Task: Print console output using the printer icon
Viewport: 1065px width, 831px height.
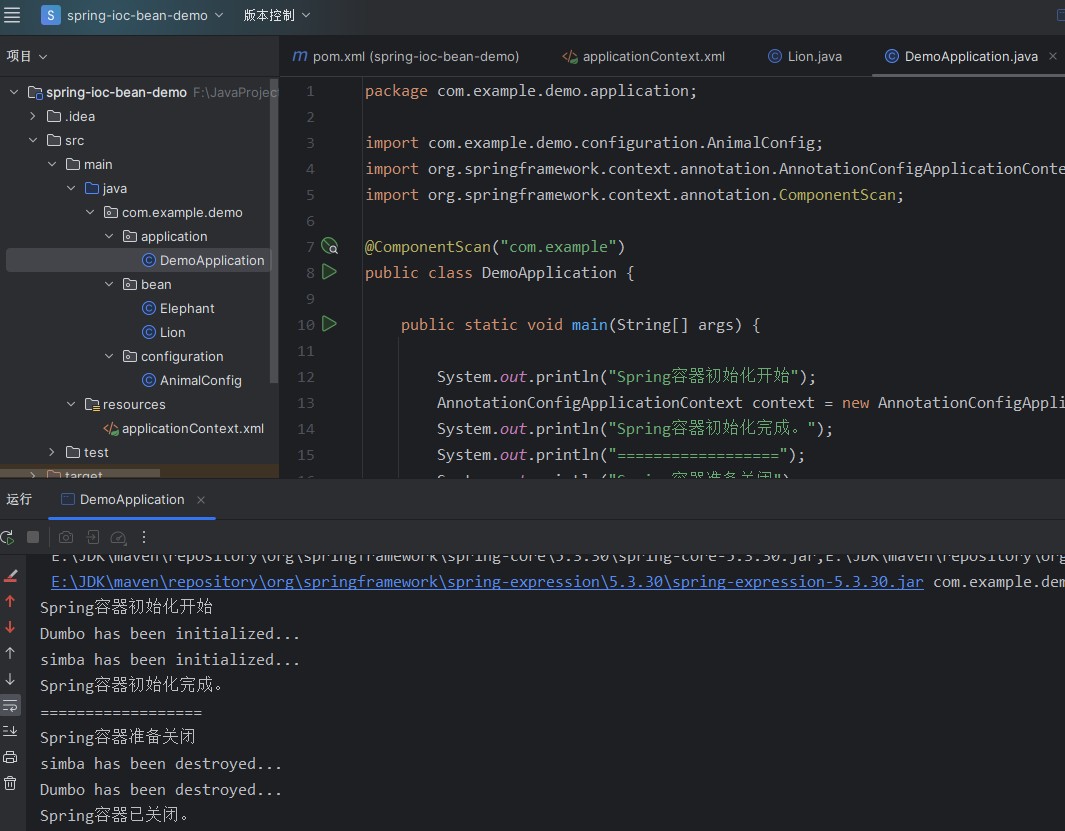Action: coord(10,757)
